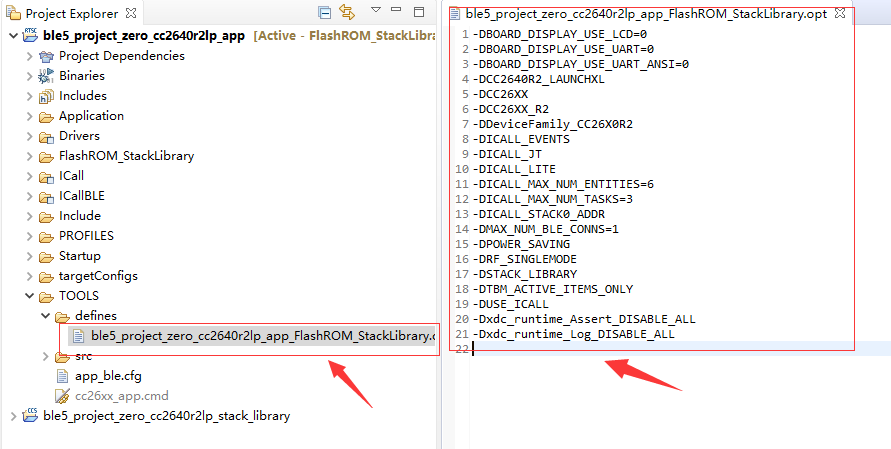891x449 pixels.
Task: Click line -DSTACK_LIBRARY in editor
Action: (x=524, y=274)
